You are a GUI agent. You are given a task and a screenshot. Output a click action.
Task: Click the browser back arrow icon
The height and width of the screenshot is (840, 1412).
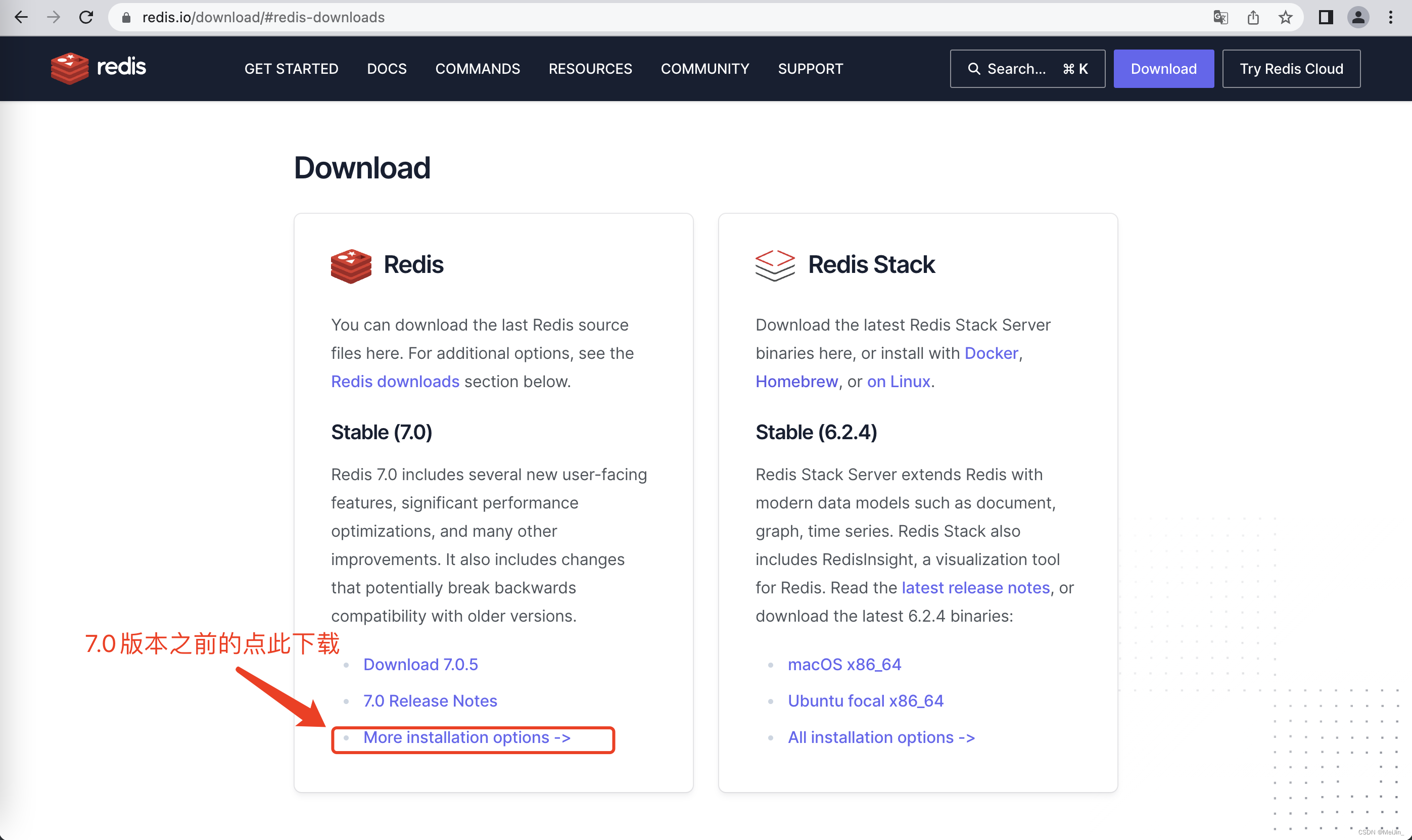[x=22, y=18]
